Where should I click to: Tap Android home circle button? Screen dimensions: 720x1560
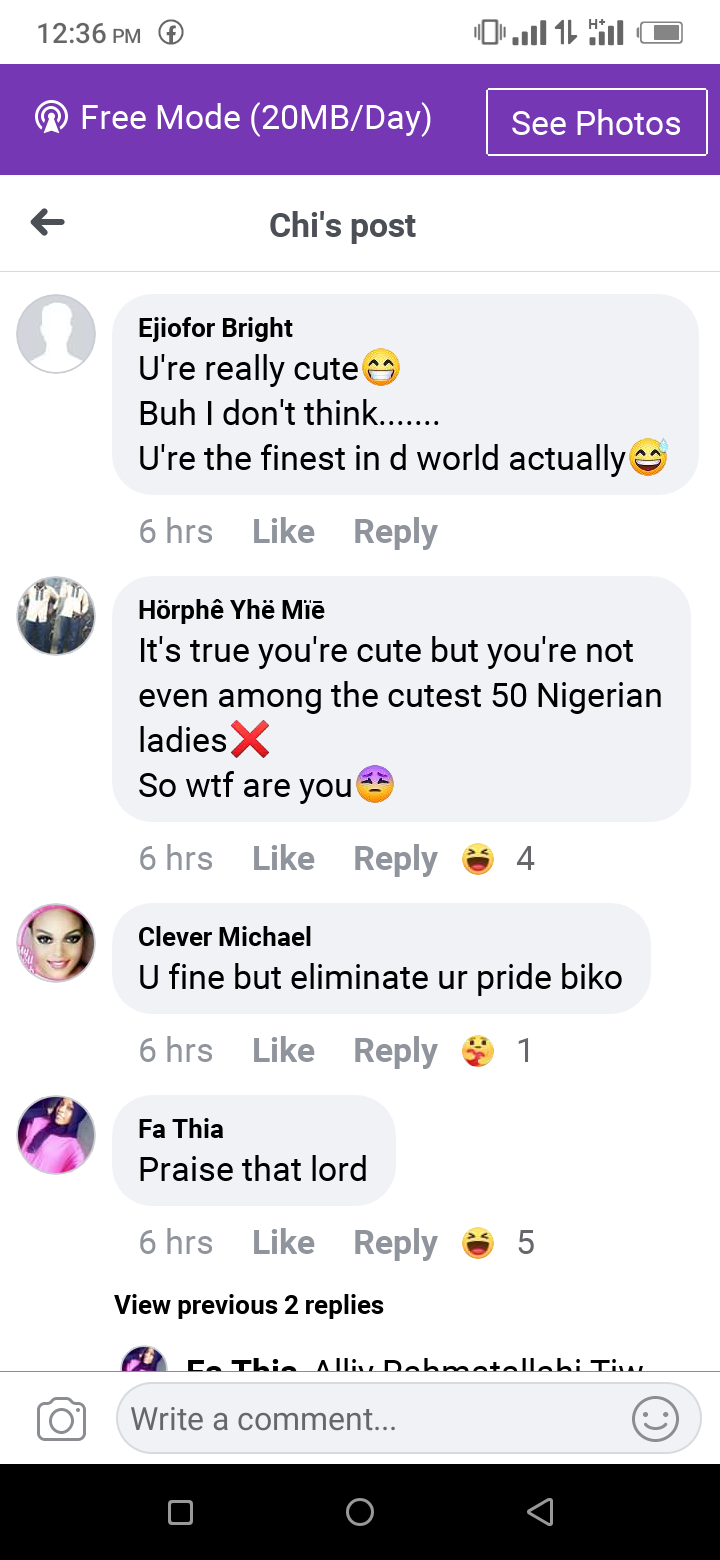coord(360,1512)
